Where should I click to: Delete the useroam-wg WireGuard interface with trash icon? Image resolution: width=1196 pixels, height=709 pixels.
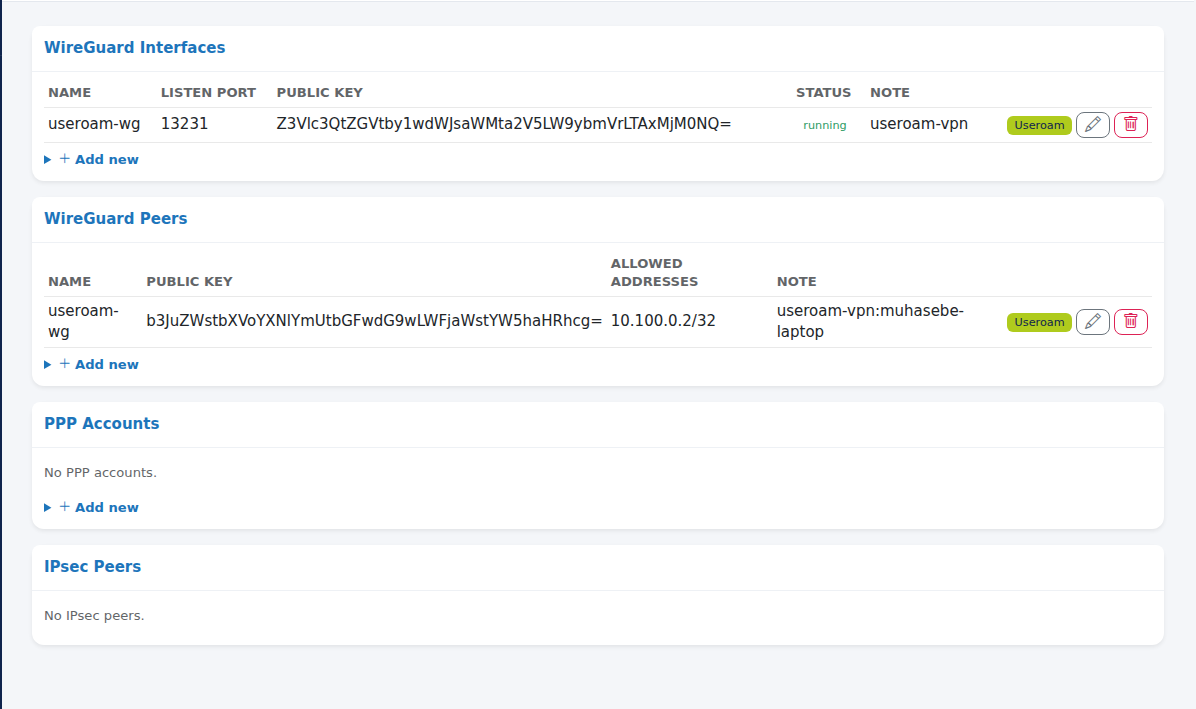tap(1130, 124)
